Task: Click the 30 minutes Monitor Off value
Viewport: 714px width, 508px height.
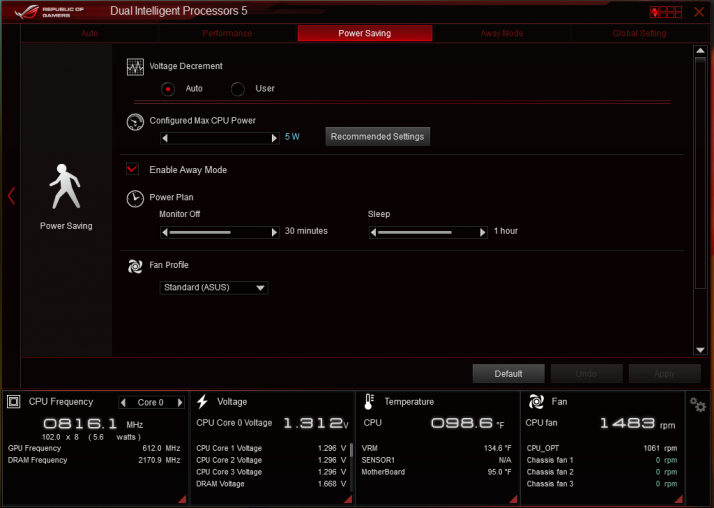Action: 306,231
